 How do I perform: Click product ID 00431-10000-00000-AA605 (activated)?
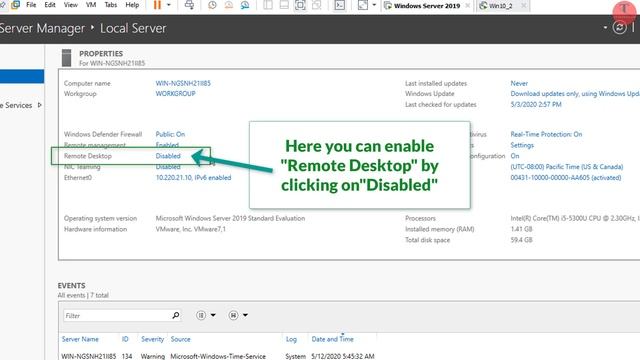pyautogui.click(x=566, y=178)
